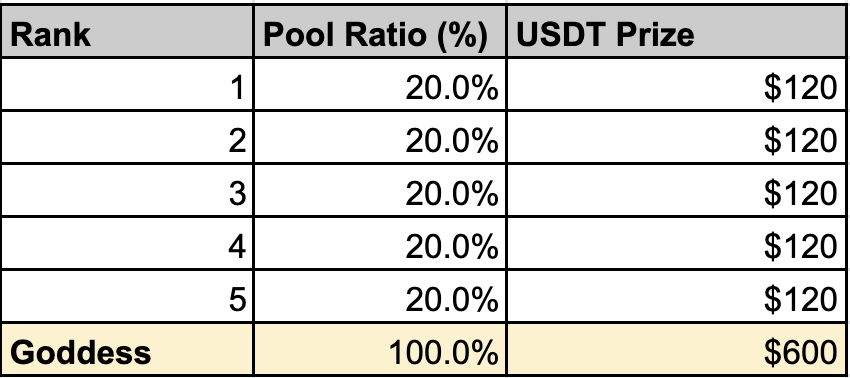Click the $120 prize for rank 5
The height and width of the screenshot is (378, 850).
[x=677, y=296]
